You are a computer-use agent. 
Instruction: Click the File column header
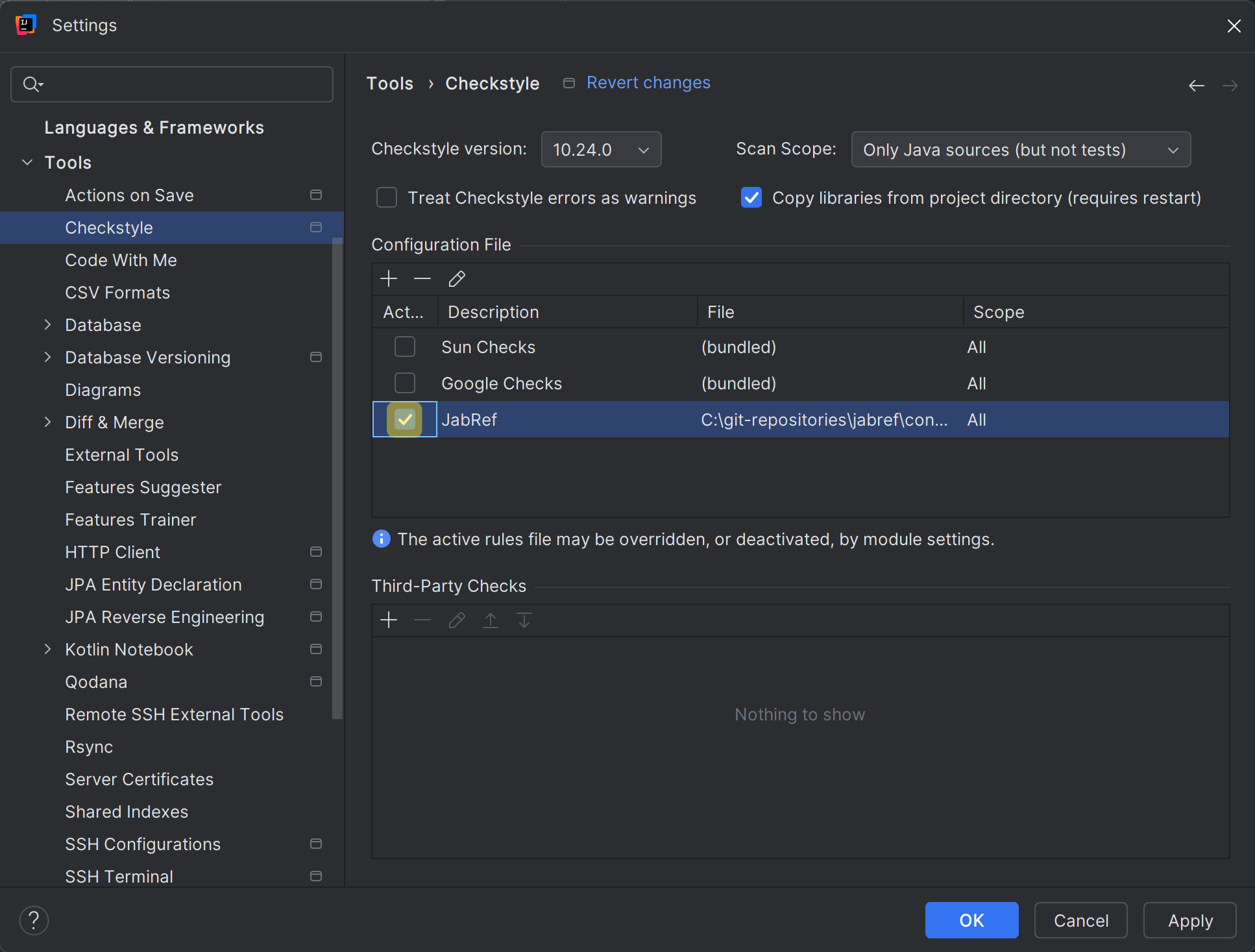pos(830,312)
